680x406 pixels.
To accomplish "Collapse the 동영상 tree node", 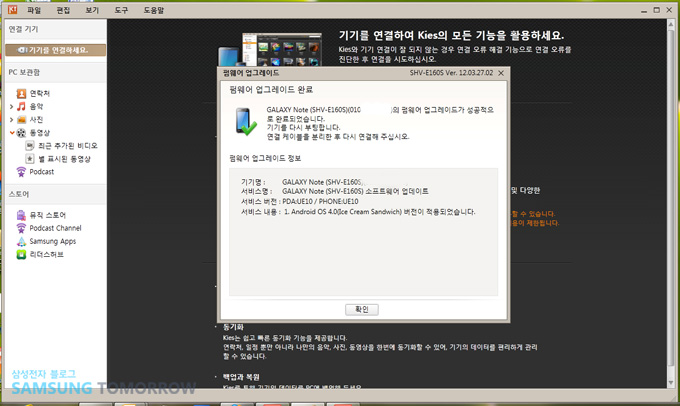I will [x=12, y=133].
